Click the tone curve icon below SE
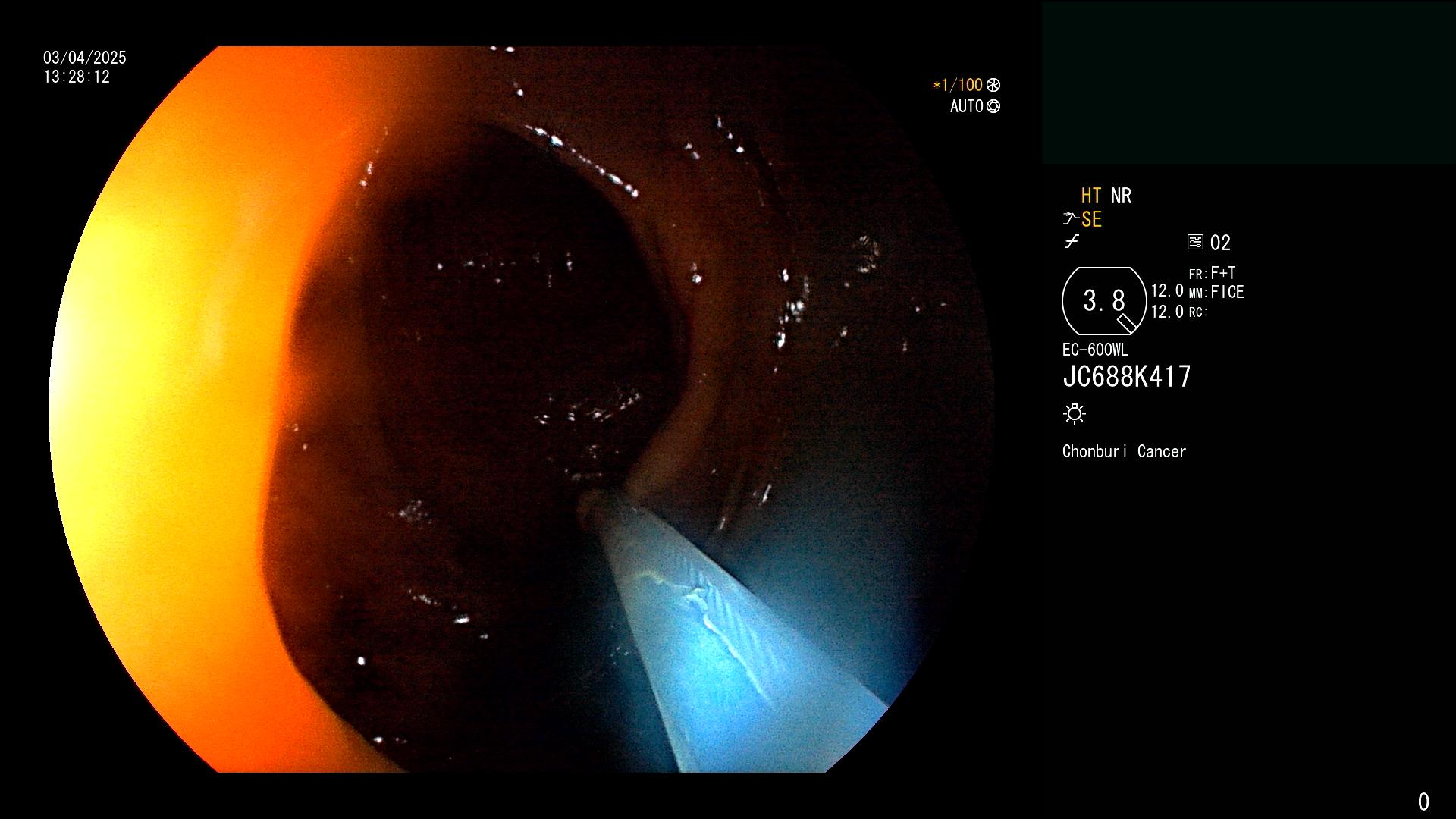Viewport: 1456px width, 819px height. click(x=1072, y=242)
